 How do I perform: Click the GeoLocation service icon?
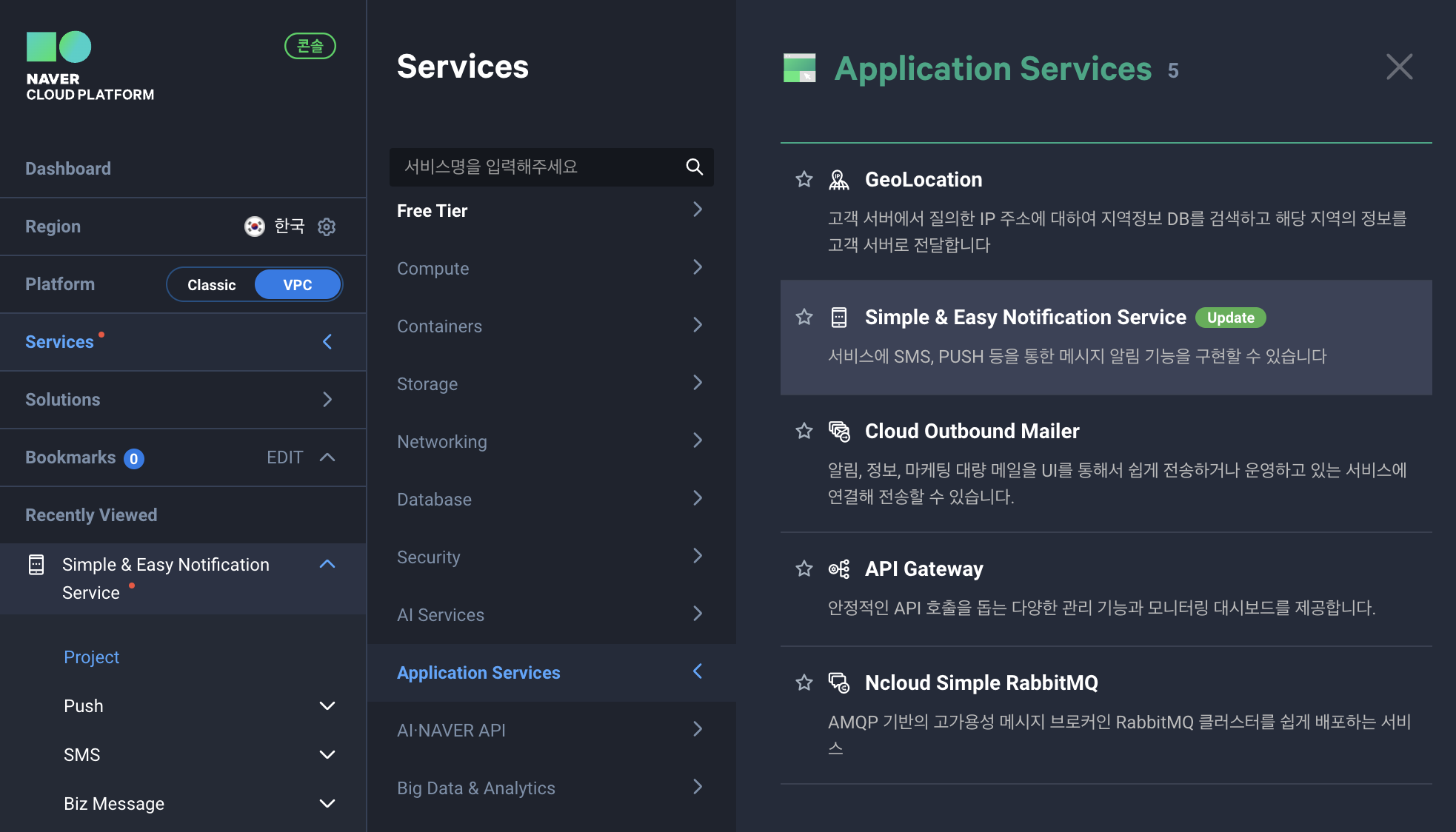[x=838, y=180]
